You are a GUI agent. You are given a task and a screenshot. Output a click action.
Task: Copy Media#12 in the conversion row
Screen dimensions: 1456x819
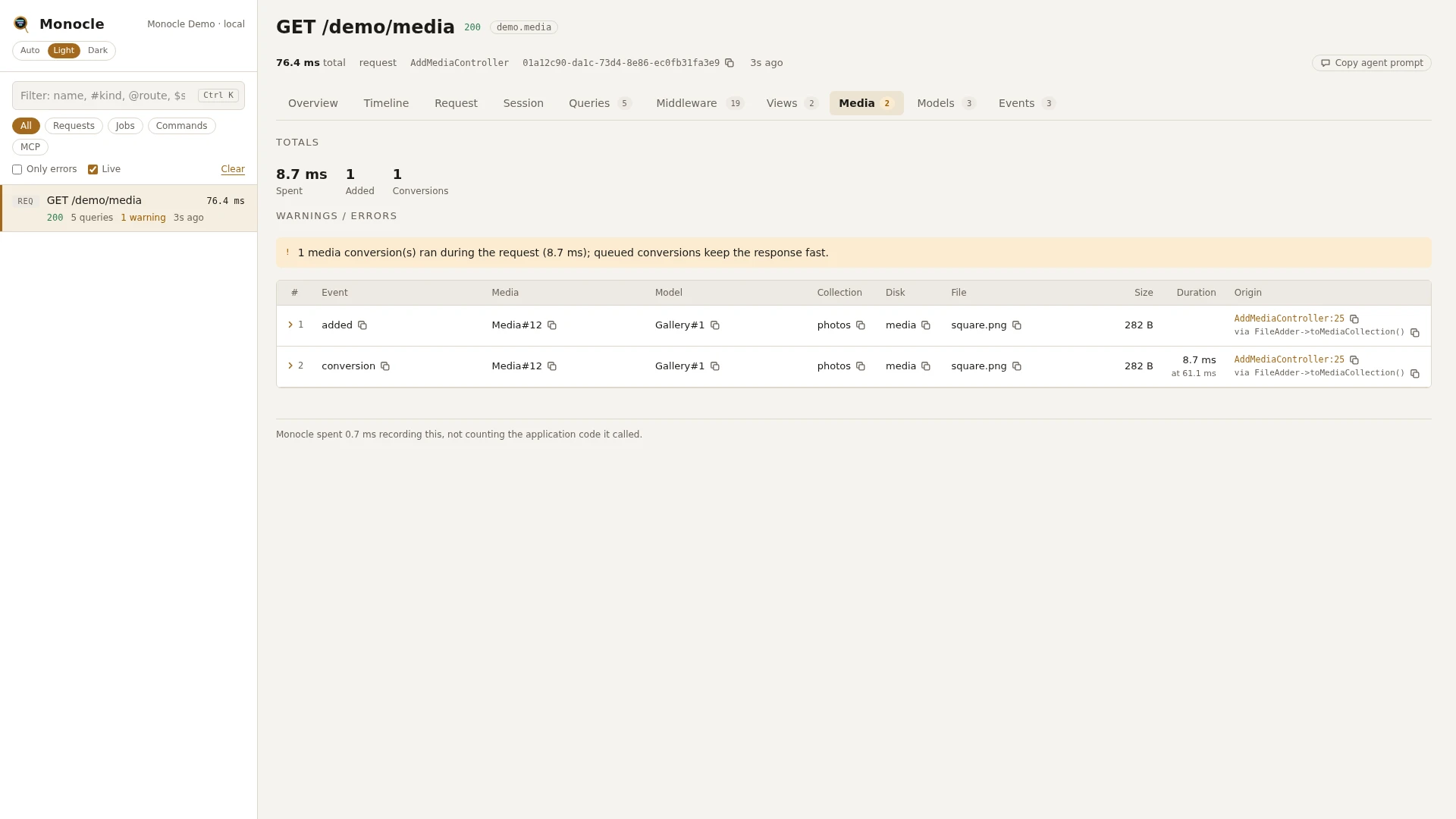(552, 366)
